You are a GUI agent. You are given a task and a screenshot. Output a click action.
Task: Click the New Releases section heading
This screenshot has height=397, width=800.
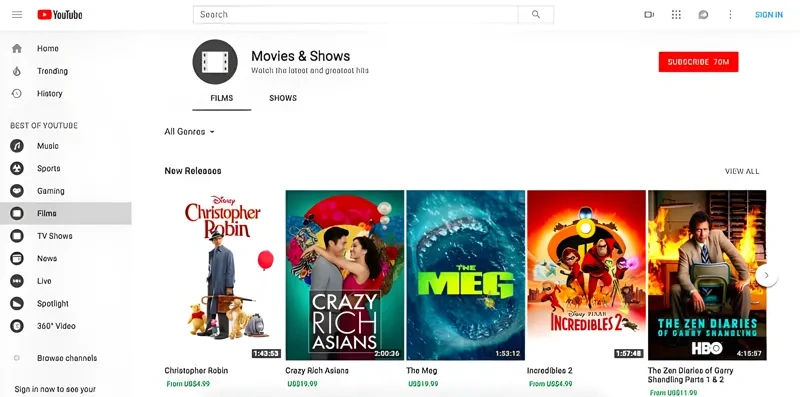193,171
